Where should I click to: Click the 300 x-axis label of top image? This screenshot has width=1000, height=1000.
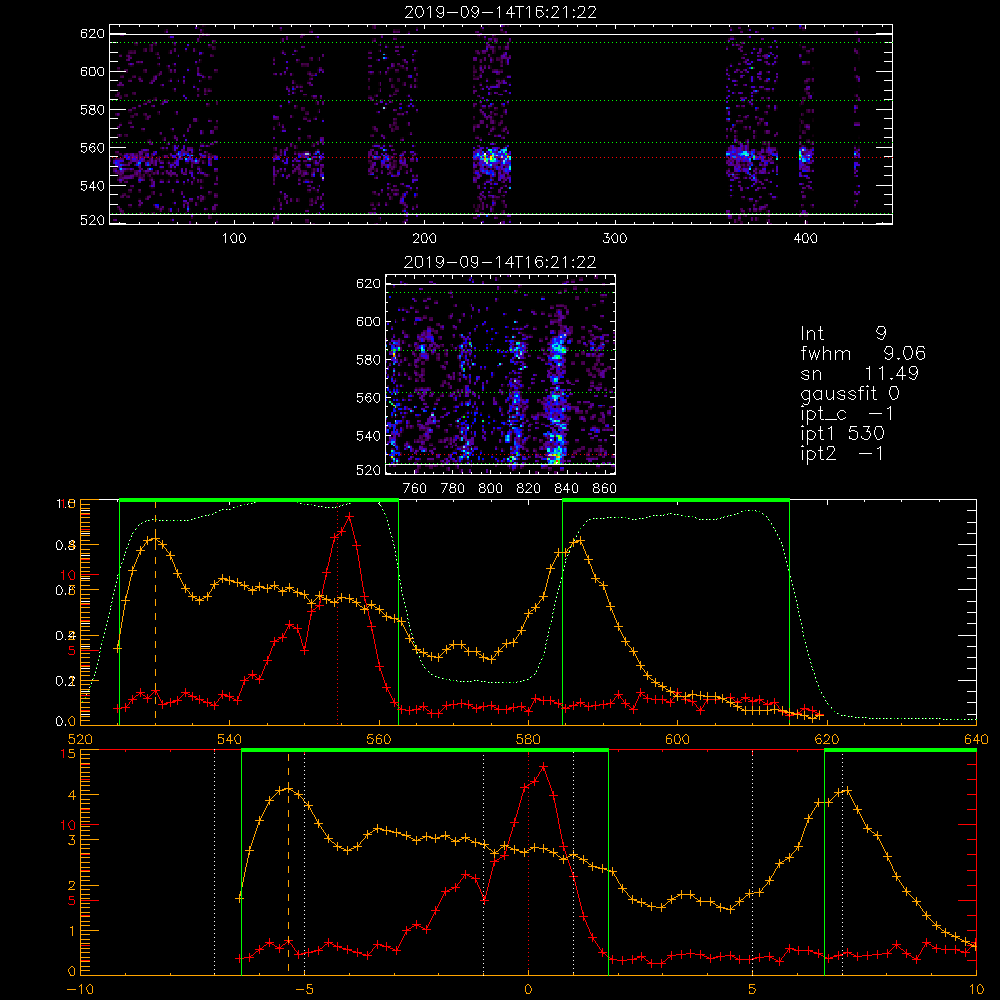pos(614,239)
